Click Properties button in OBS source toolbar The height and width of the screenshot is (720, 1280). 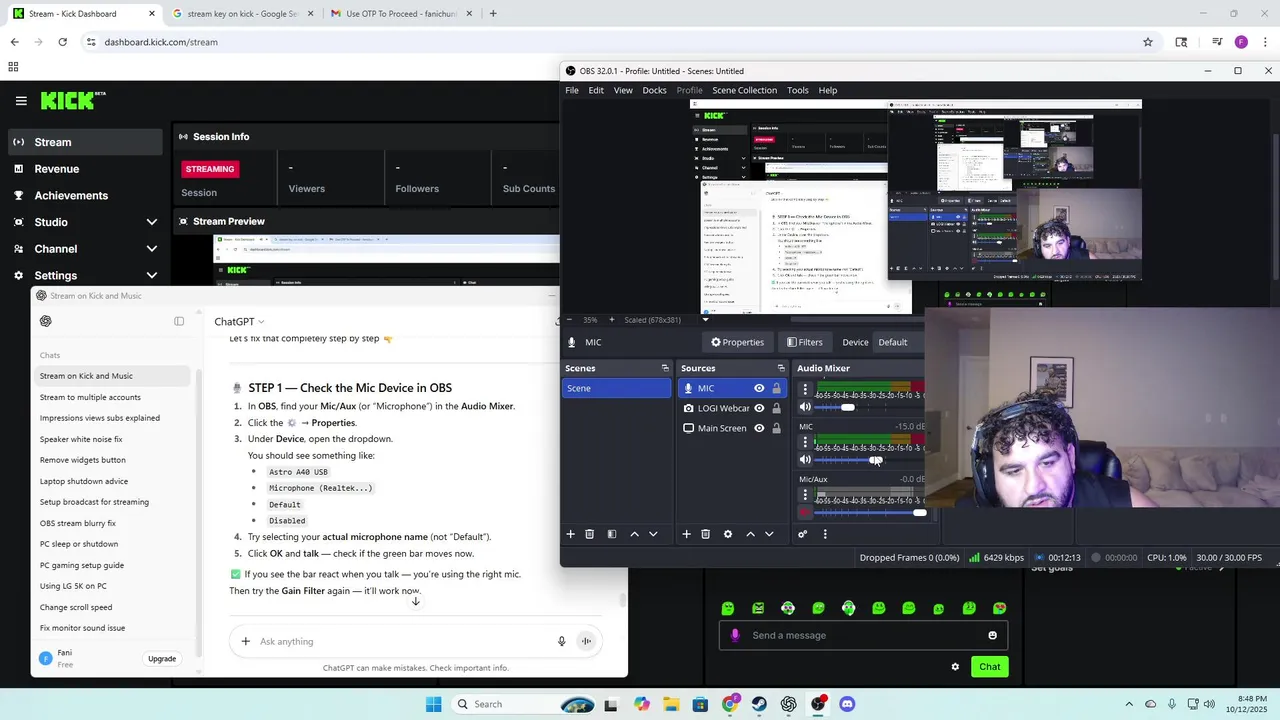click(x=738, y=342)
